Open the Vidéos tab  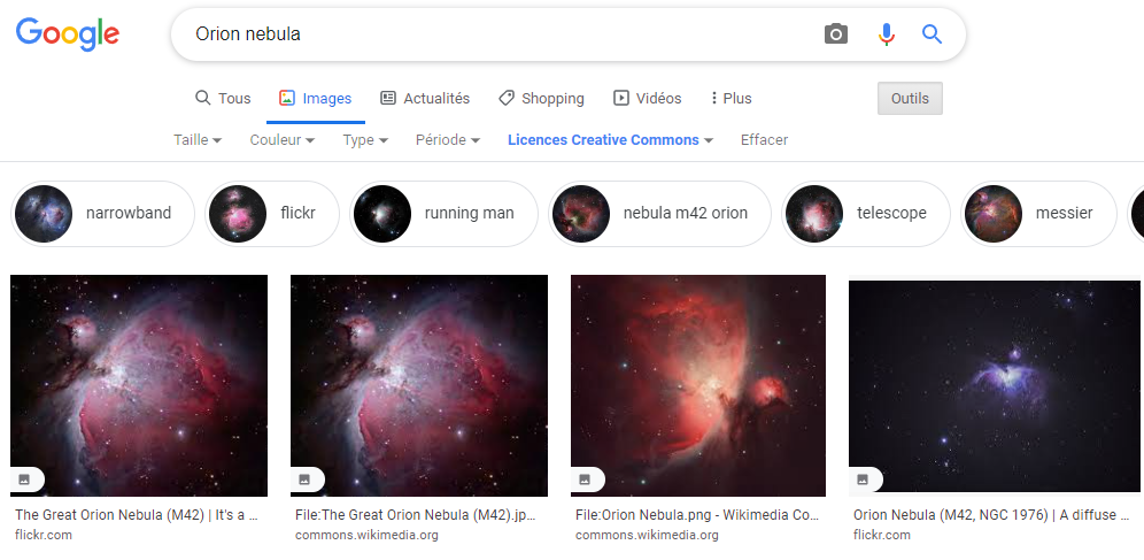pyautogui.click(x=647, y=98)
